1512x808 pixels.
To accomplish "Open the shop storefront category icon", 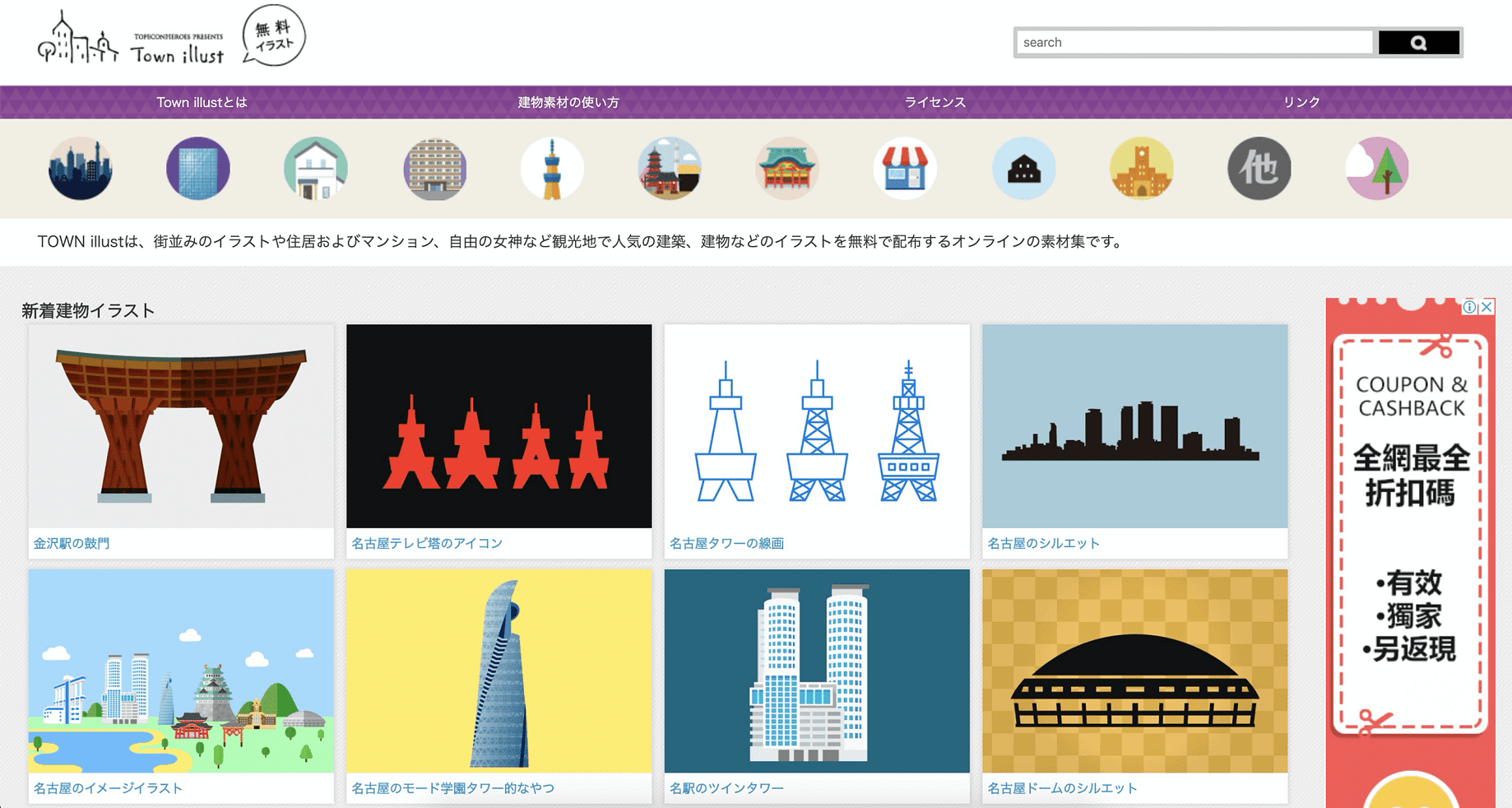I will 905,169.
